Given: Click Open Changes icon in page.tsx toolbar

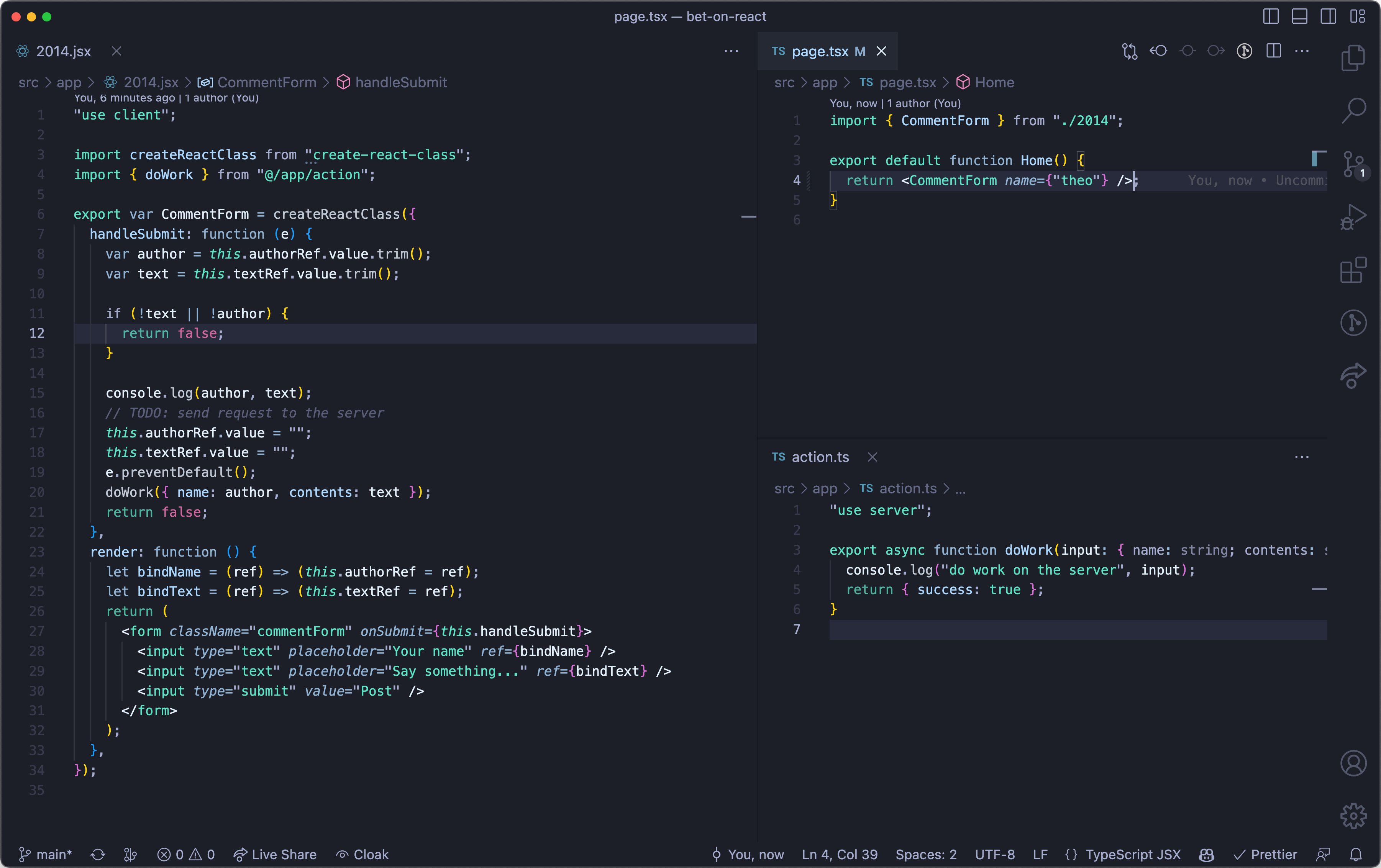Looking at the screenshot, I should [x=1130, y=51].
